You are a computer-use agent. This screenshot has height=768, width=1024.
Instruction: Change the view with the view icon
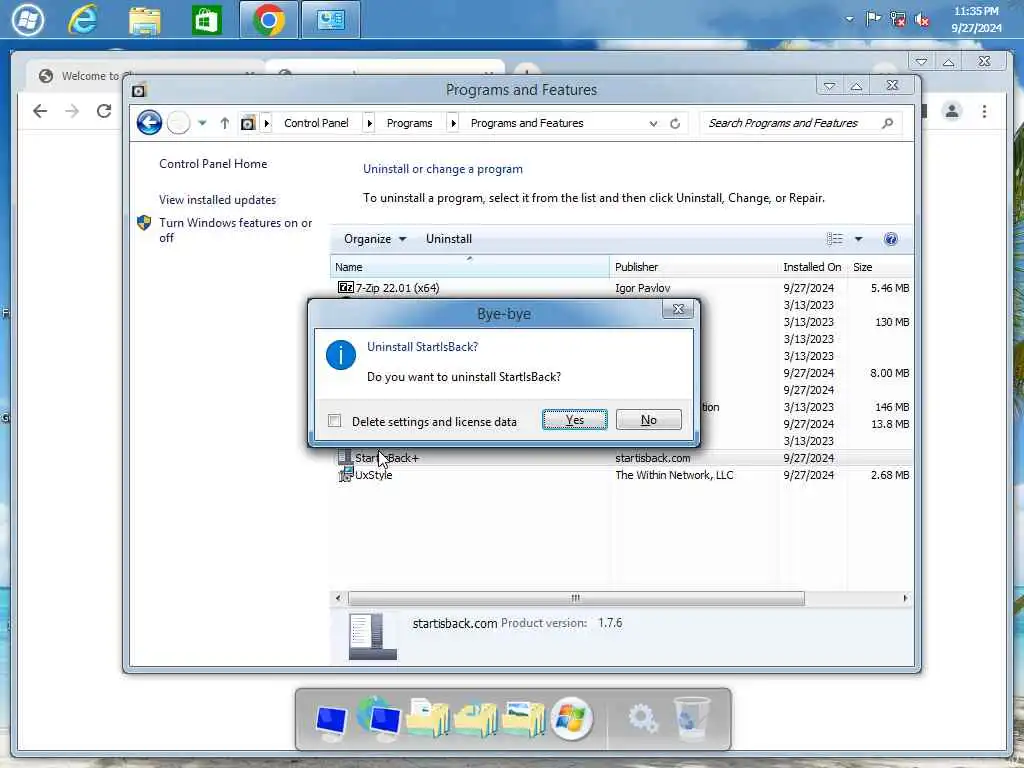pyautogui.click(x=835, y=239)
